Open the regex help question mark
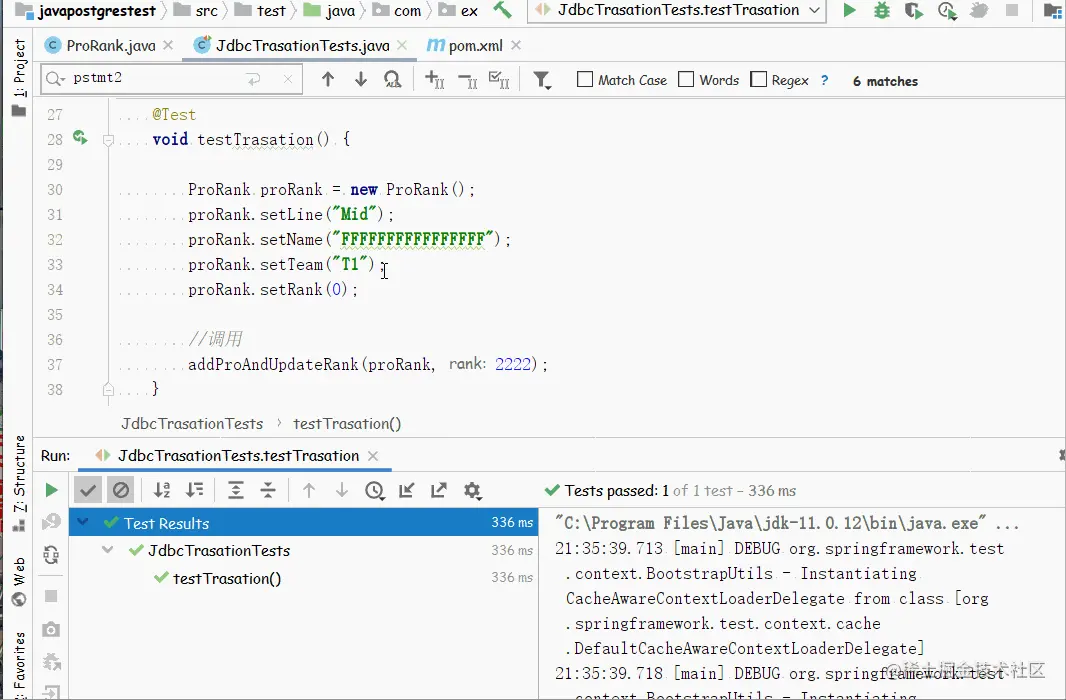Viewport: 1066px width, 700px height. 825,80
